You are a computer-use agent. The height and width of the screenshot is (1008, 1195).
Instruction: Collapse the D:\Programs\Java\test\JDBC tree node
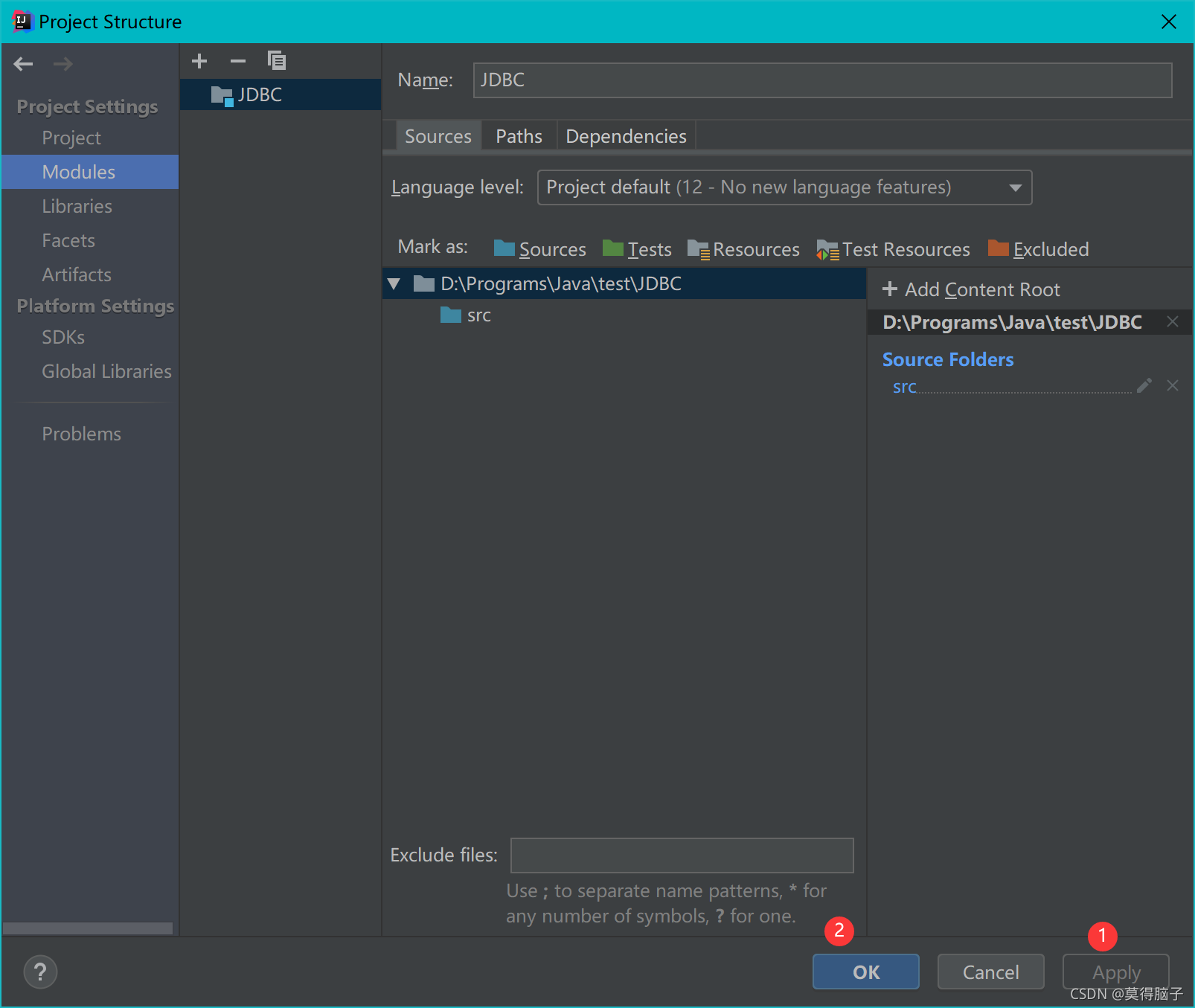point(394,283)
